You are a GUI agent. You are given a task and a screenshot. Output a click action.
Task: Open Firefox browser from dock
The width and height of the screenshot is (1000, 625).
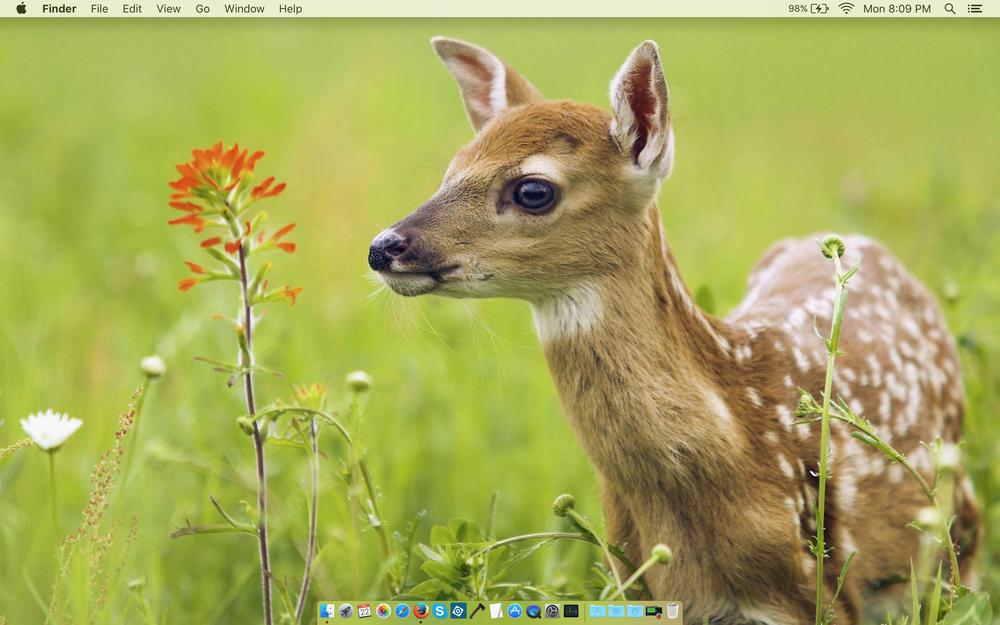(x=421, y=611)
